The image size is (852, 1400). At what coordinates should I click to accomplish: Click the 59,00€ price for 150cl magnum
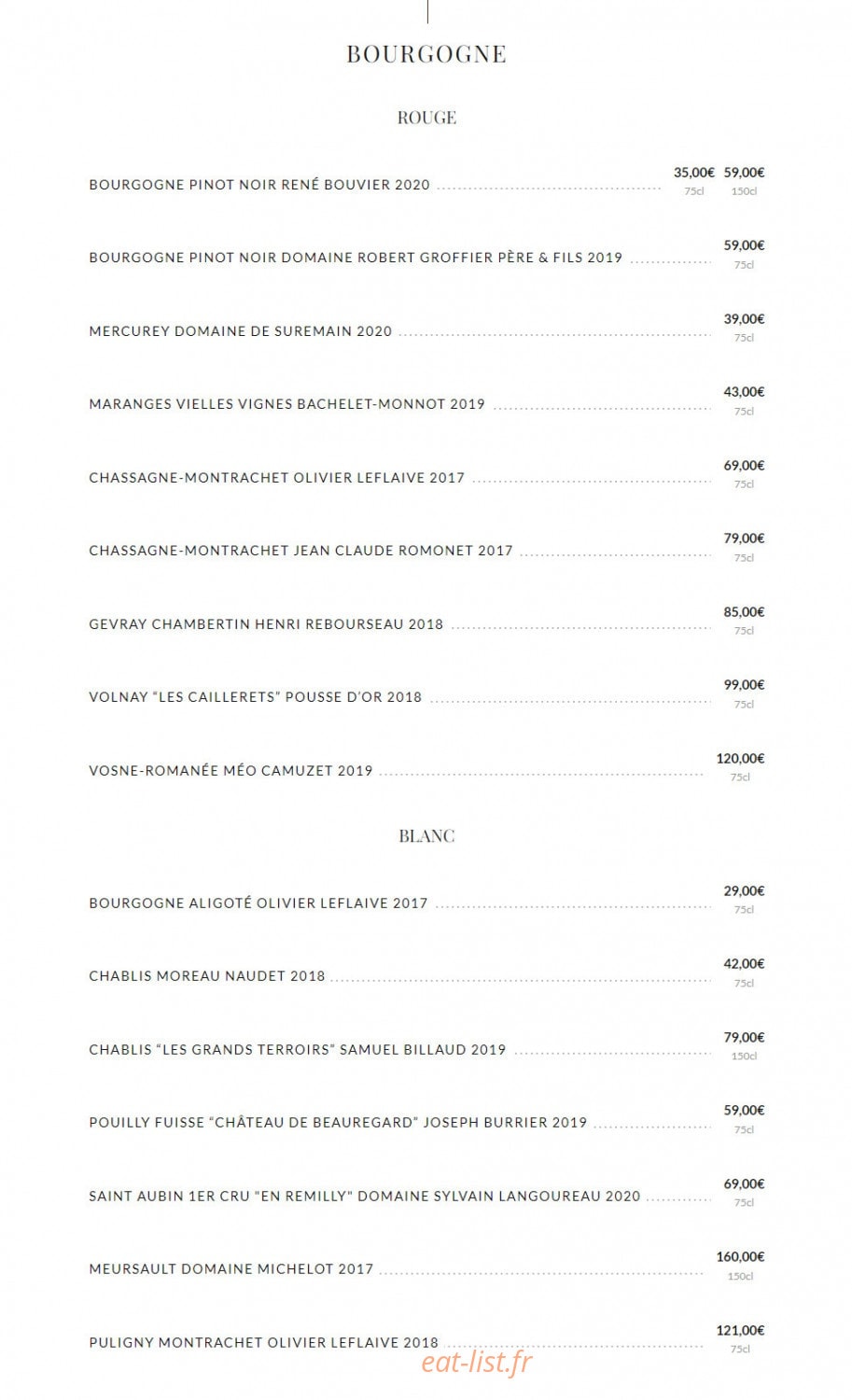click(744, 173)
